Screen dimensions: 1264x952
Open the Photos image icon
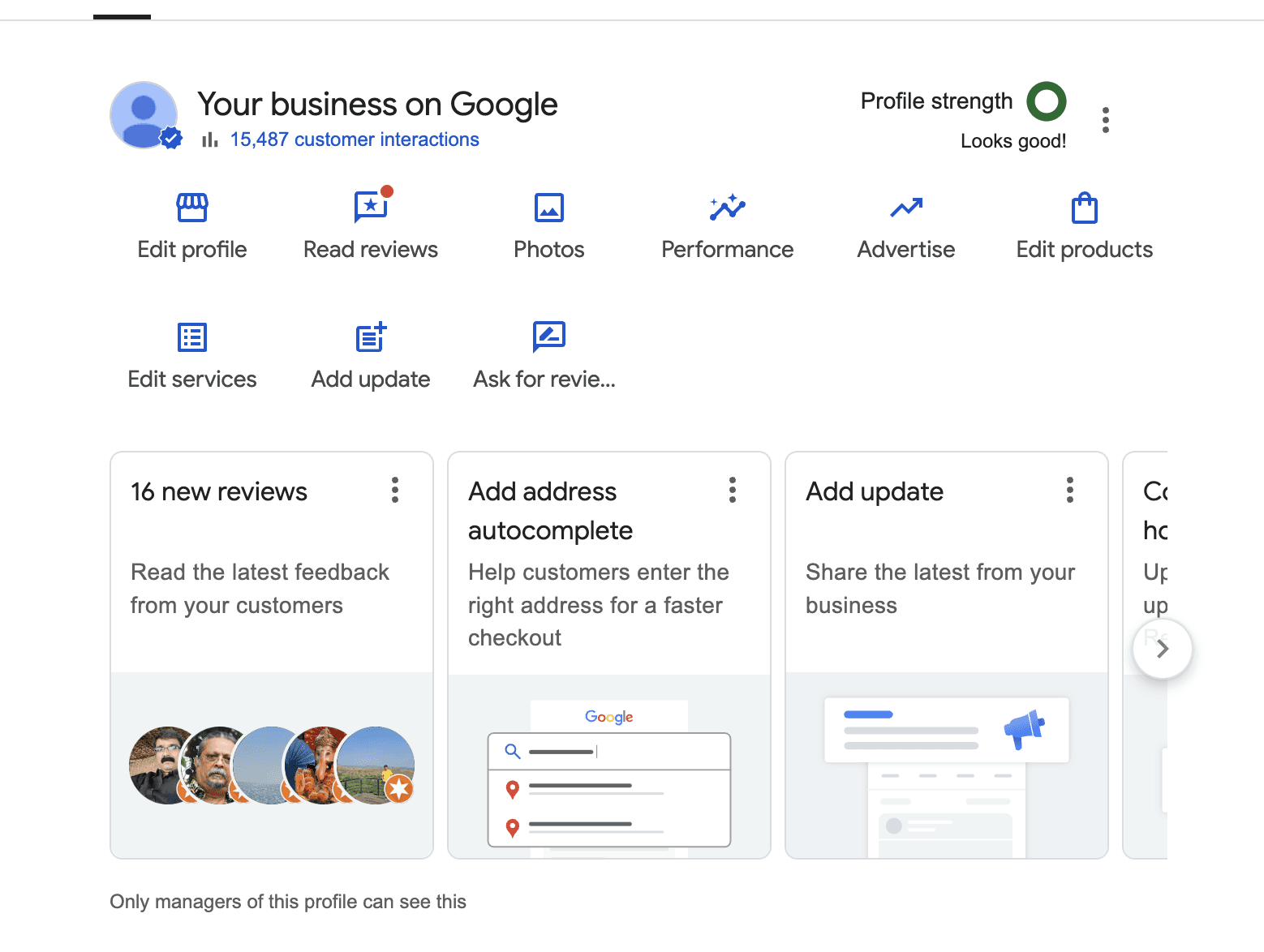549,208
